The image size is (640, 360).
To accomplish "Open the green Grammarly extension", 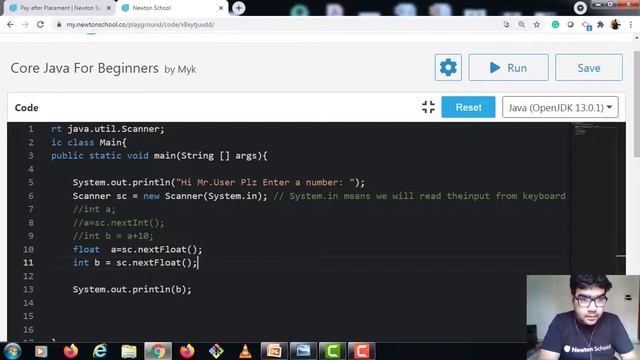I will (555, 24).
